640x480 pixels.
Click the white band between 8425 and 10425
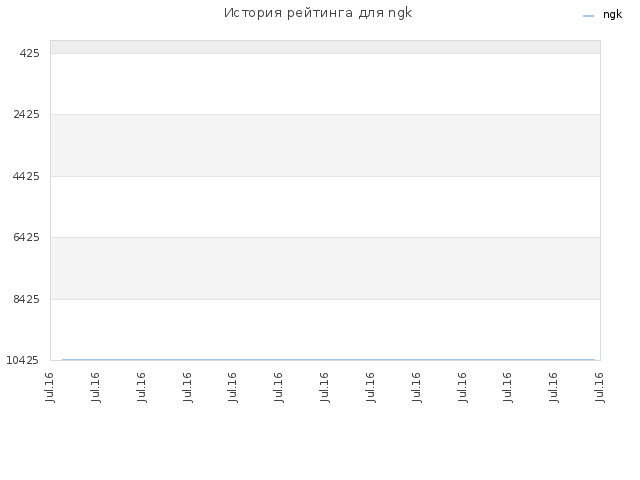point(325,329)
